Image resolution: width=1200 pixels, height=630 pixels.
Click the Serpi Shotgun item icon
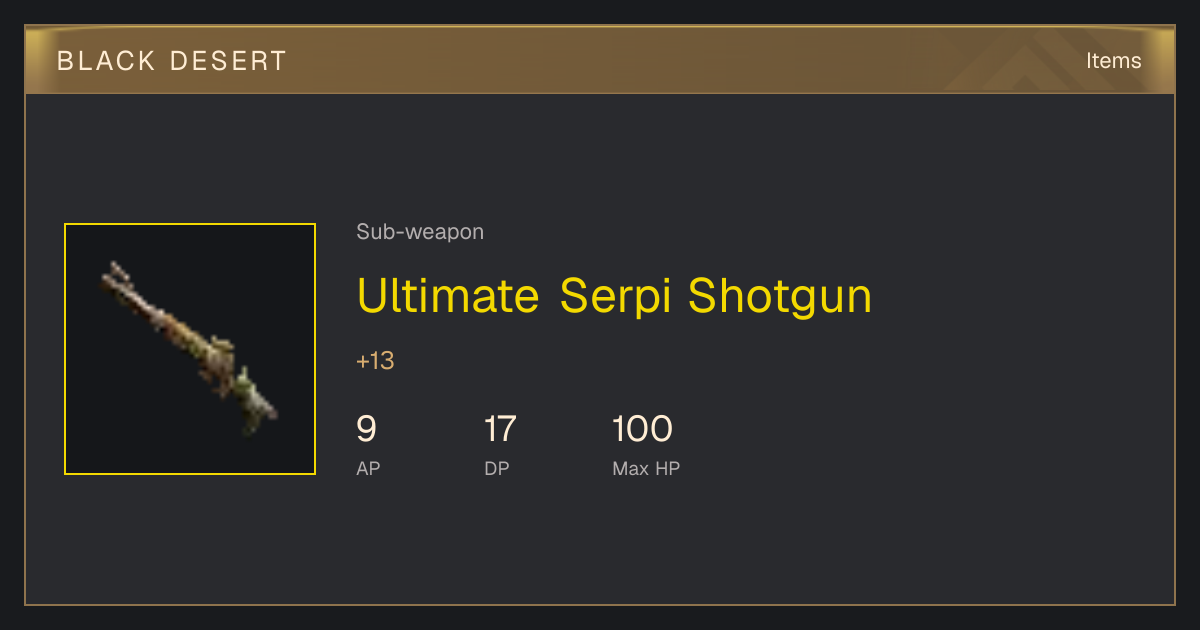[x=190, y=349]
